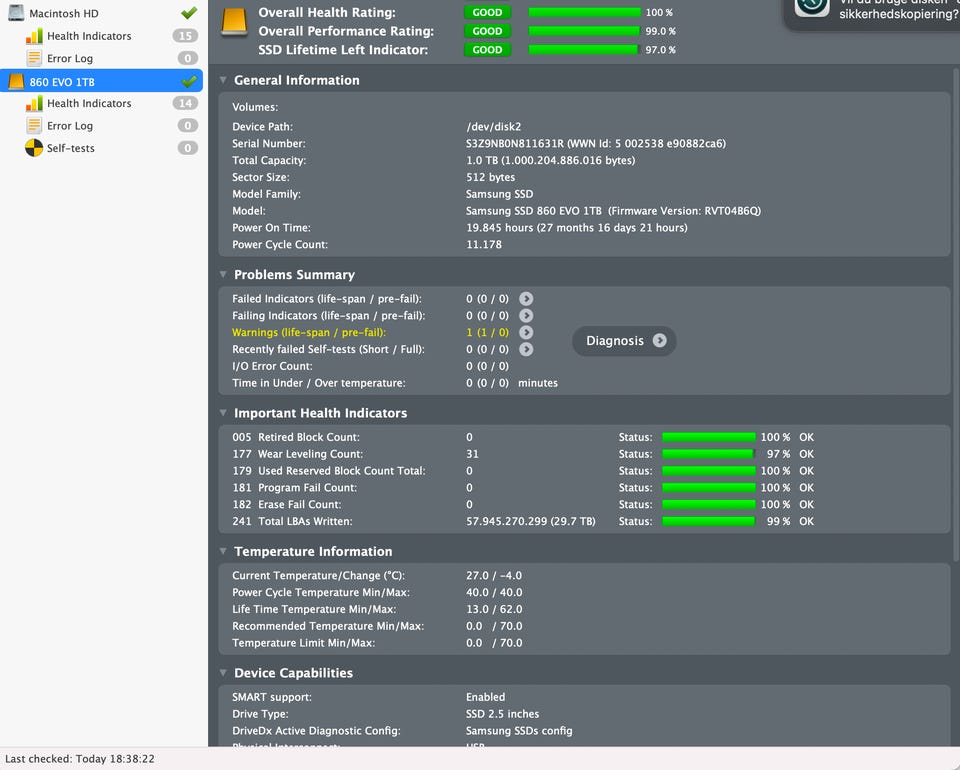Viewport: 960px width, 770px height.
Task: Click Time Machine icon in backup notification
Action: coord(812,7)
